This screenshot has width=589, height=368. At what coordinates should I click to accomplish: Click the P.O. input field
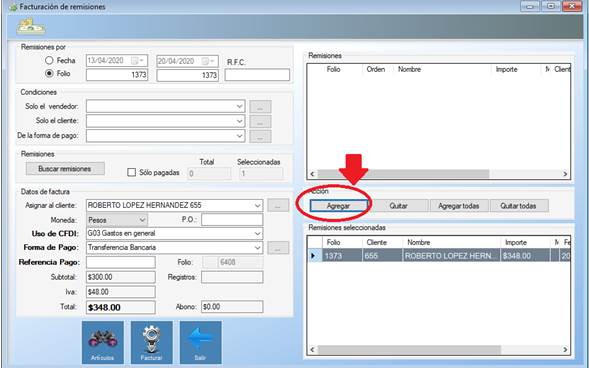point(232,220)
